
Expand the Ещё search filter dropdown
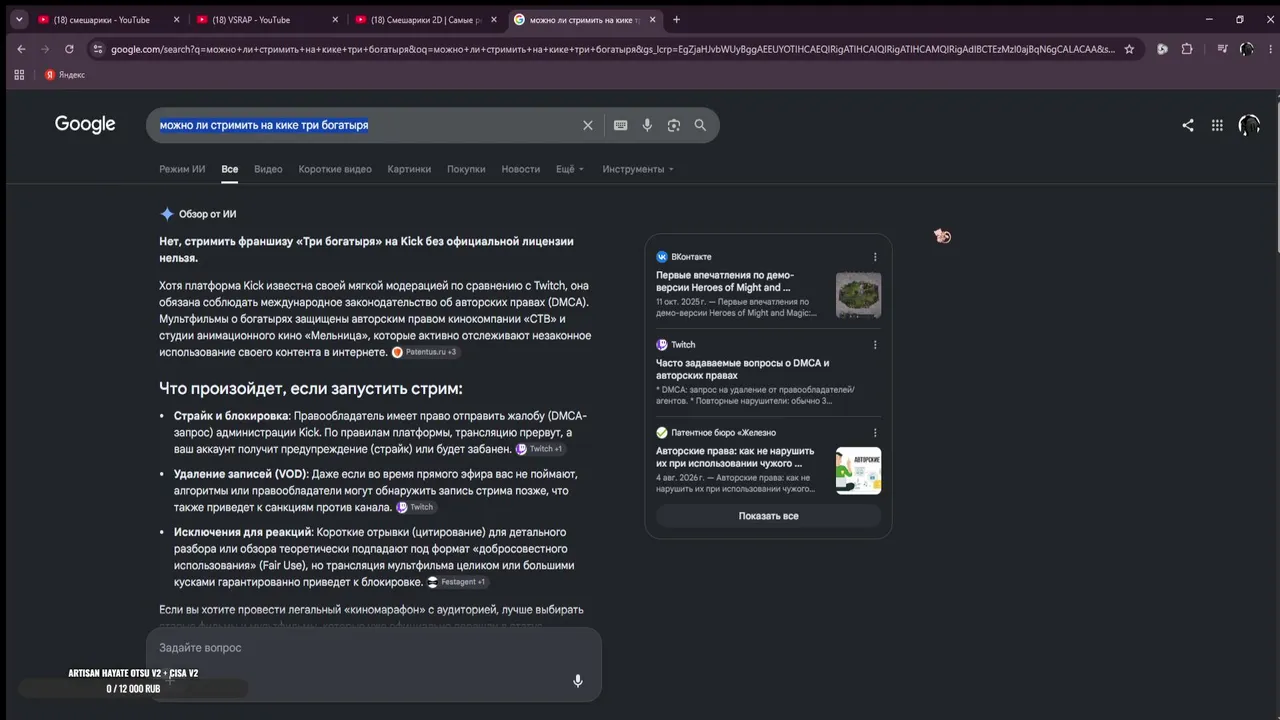click(570, 169)
